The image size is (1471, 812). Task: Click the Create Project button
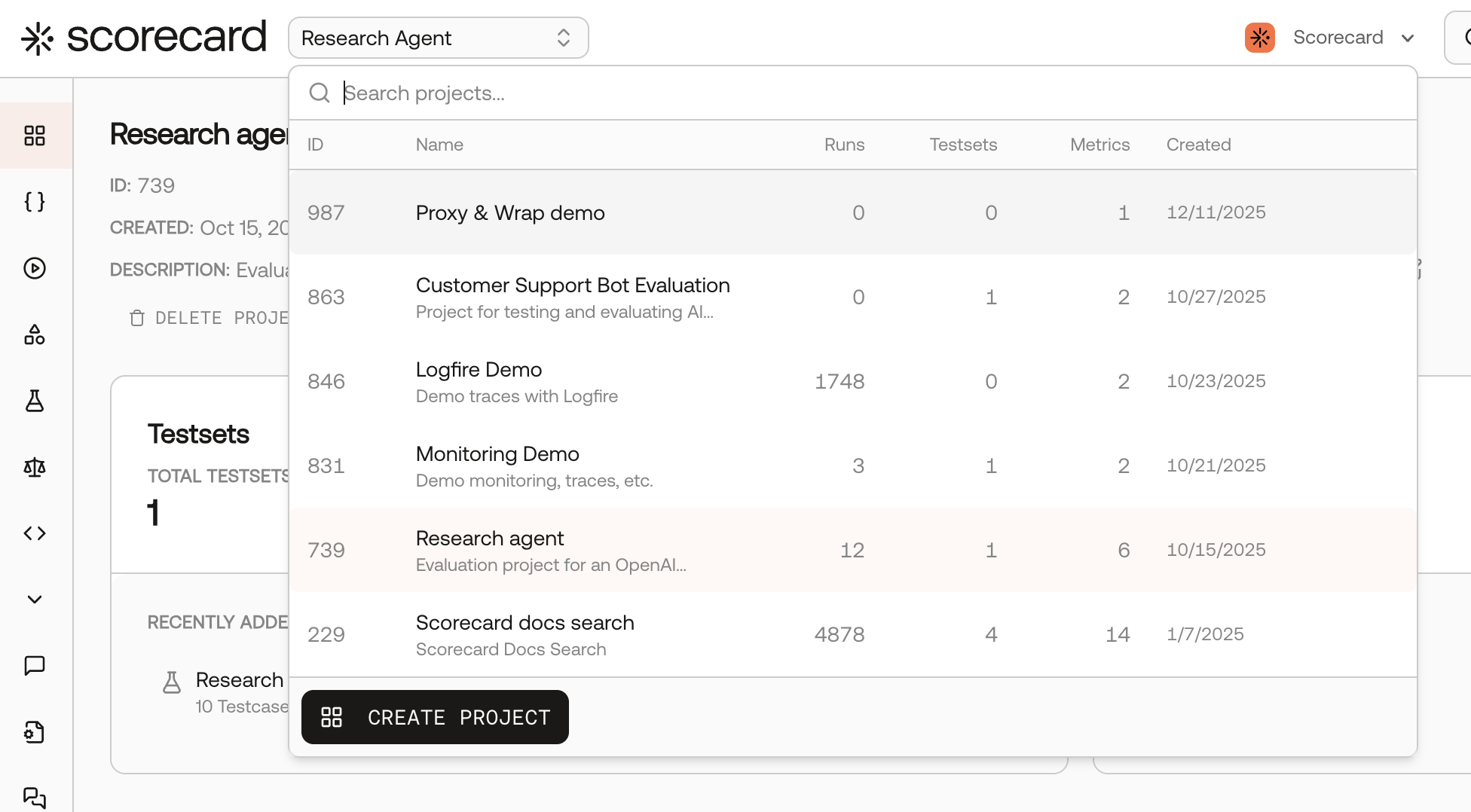435,717
